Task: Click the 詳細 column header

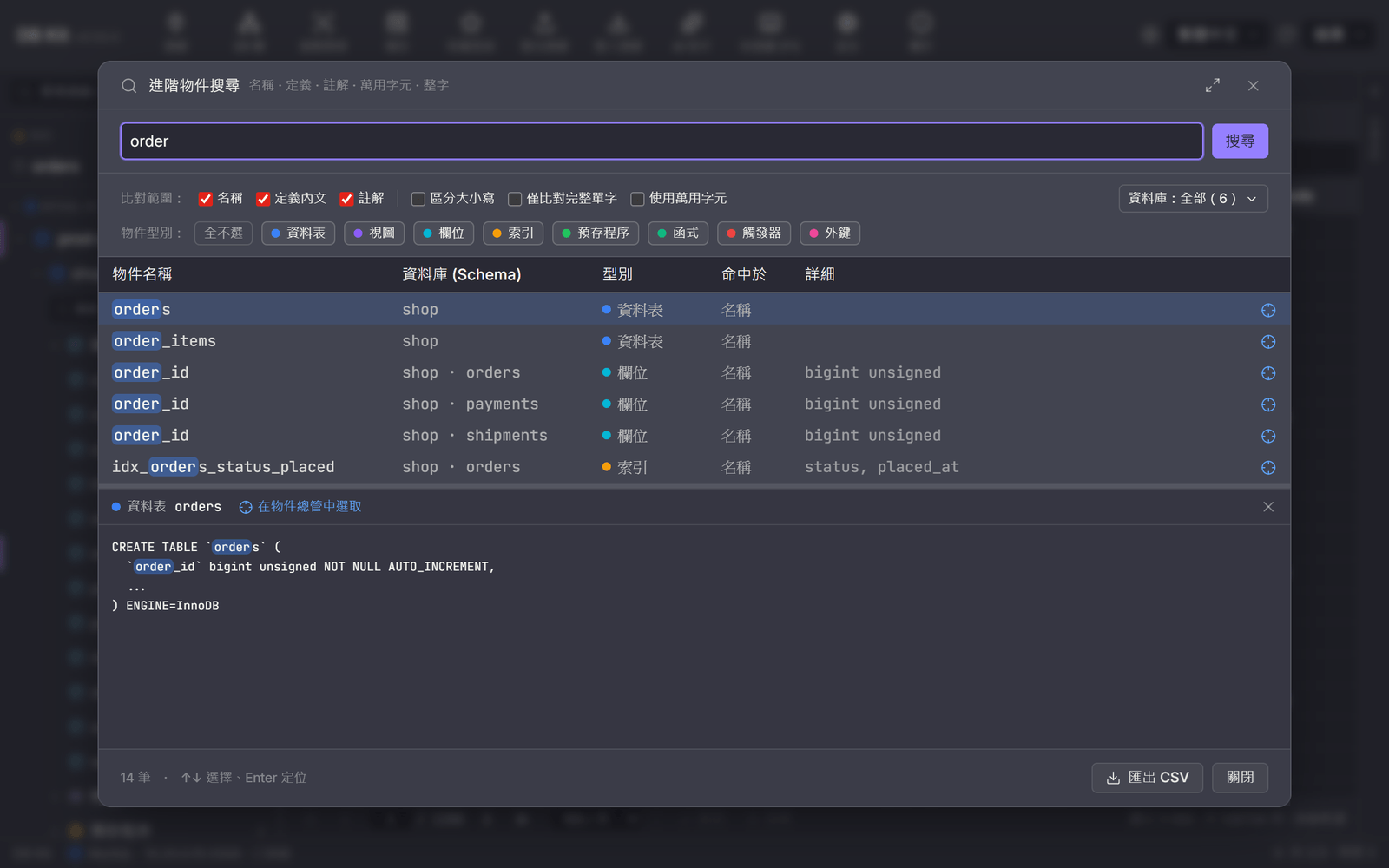Action: tap(820, 275)
